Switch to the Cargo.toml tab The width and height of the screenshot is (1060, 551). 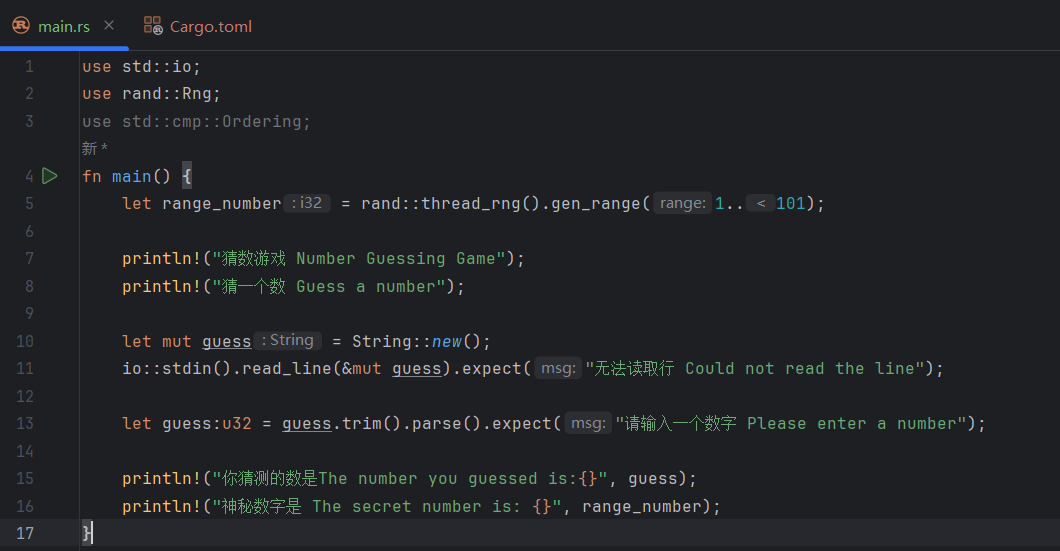(x=198, y=26)
